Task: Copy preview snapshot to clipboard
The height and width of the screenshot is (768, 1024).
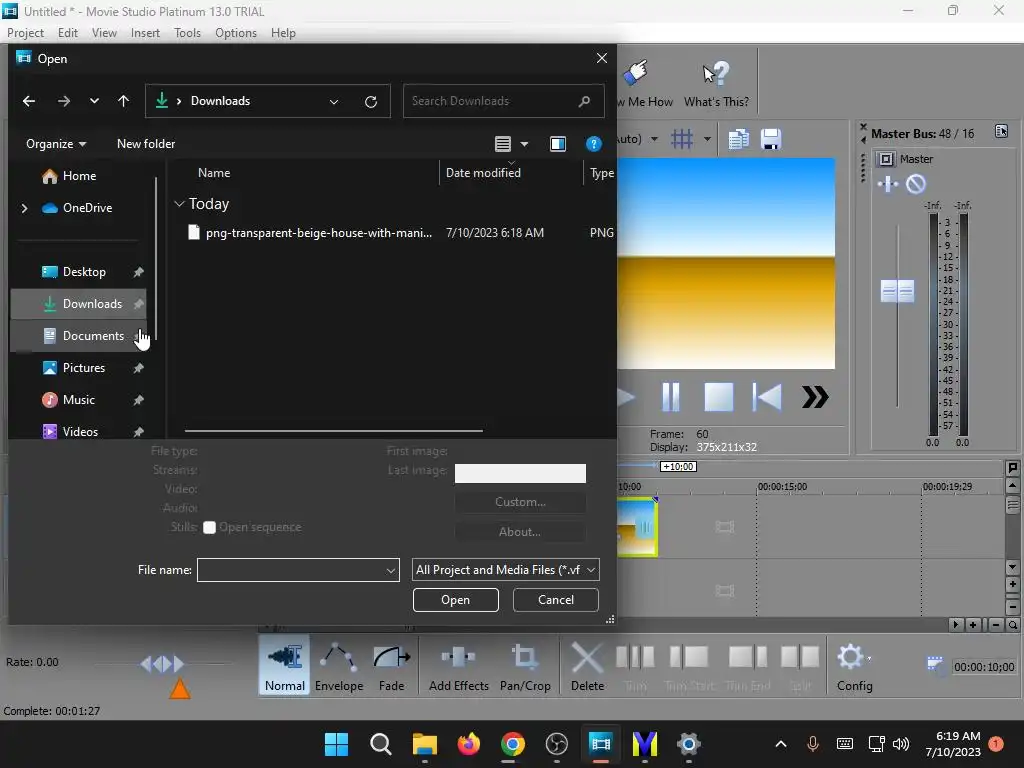Action: [739, 139]
